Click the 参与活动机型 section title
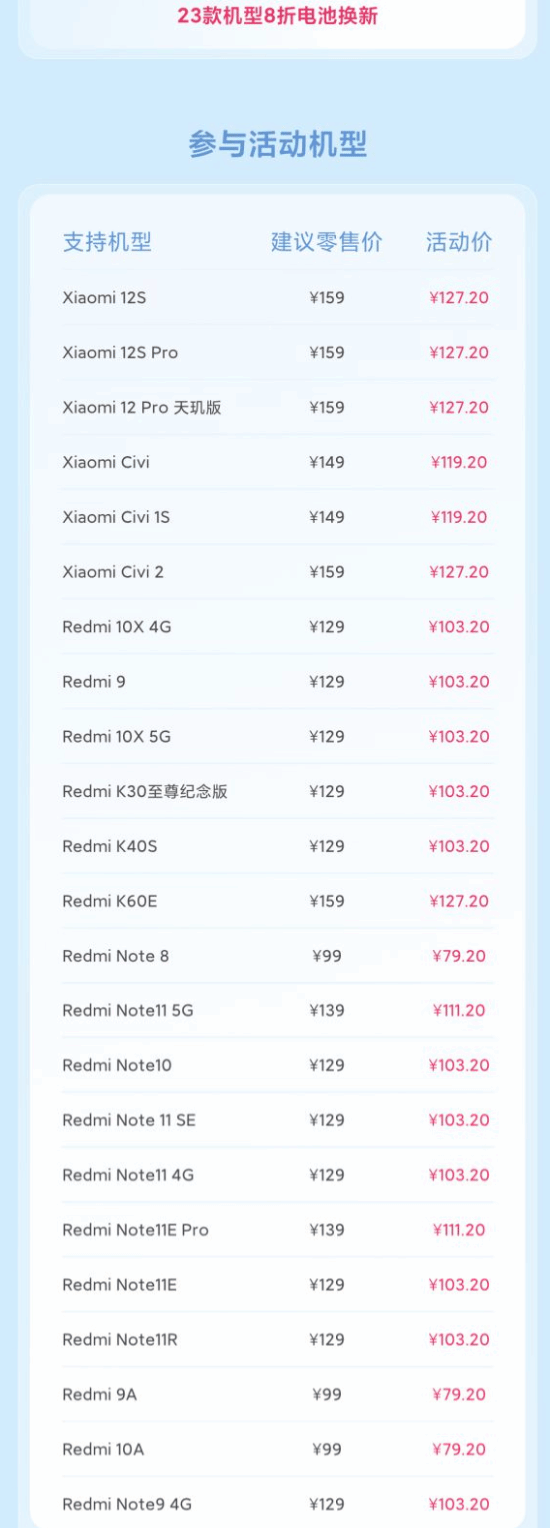The image size is (550, 1528). click(x=278, y=144)
